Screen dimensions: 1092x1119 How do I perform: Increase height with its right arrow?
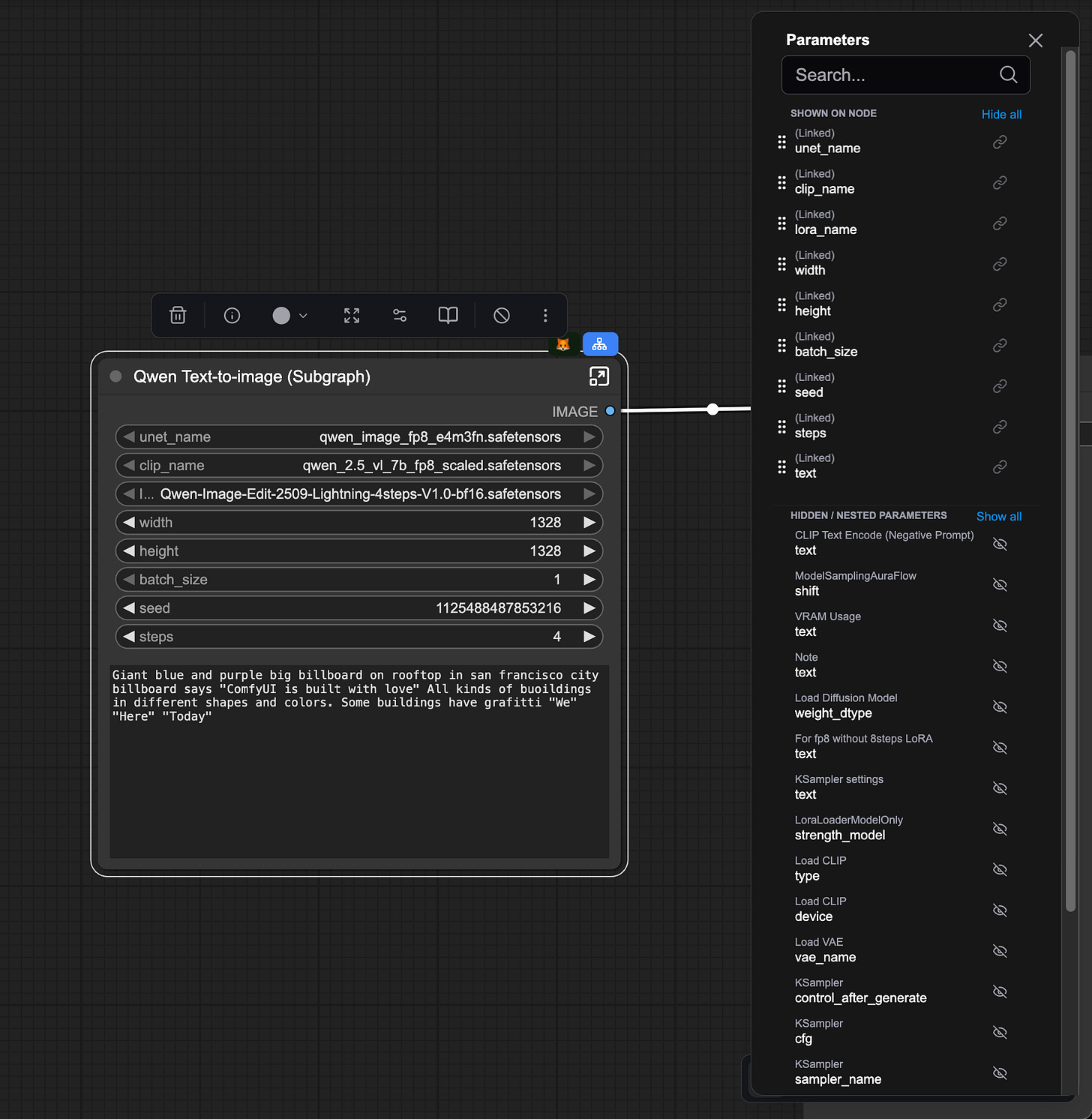coord(589,550)
